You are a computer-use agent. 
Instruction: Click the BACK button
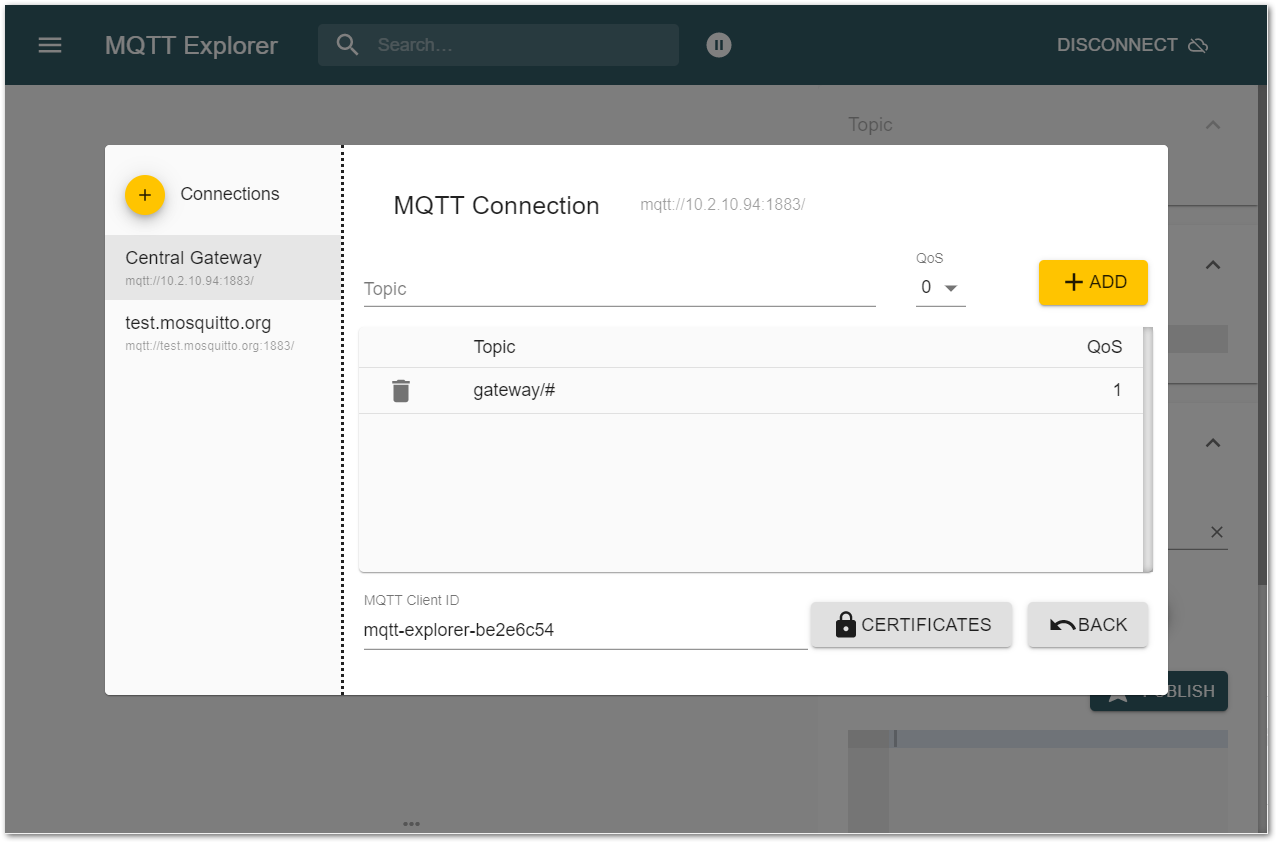click(x=1088, y=624)
